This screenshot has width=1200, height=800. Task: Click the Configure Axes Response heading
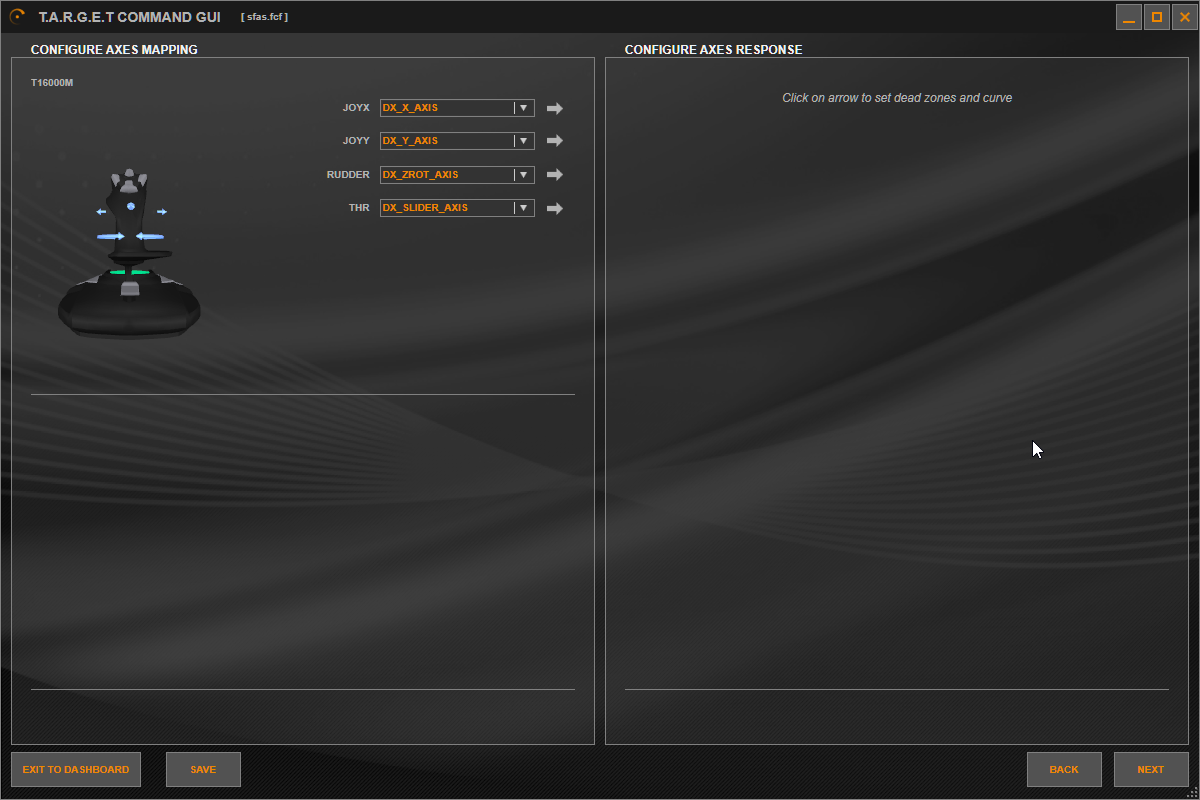point(713,50)
